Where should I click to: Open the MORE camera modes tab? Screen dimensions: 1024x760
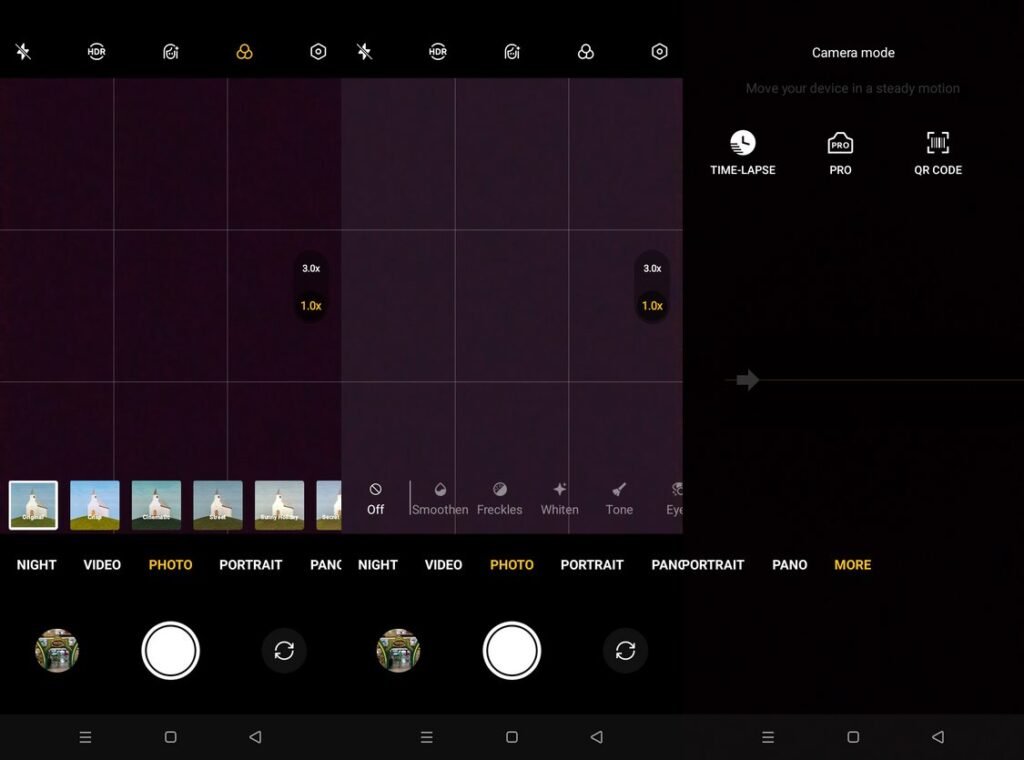[853, 565]
